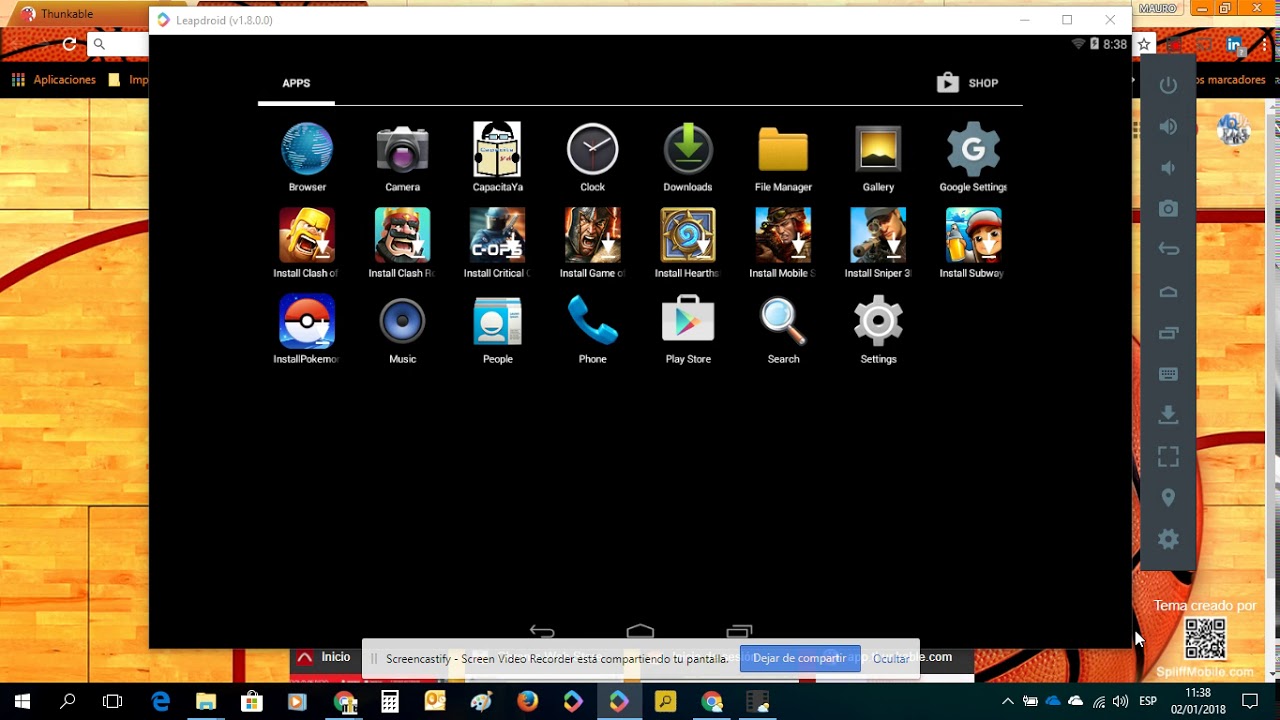Tap Install Clash Royale icon
This screenshot has height=720, width=1280.
point(402,235)
